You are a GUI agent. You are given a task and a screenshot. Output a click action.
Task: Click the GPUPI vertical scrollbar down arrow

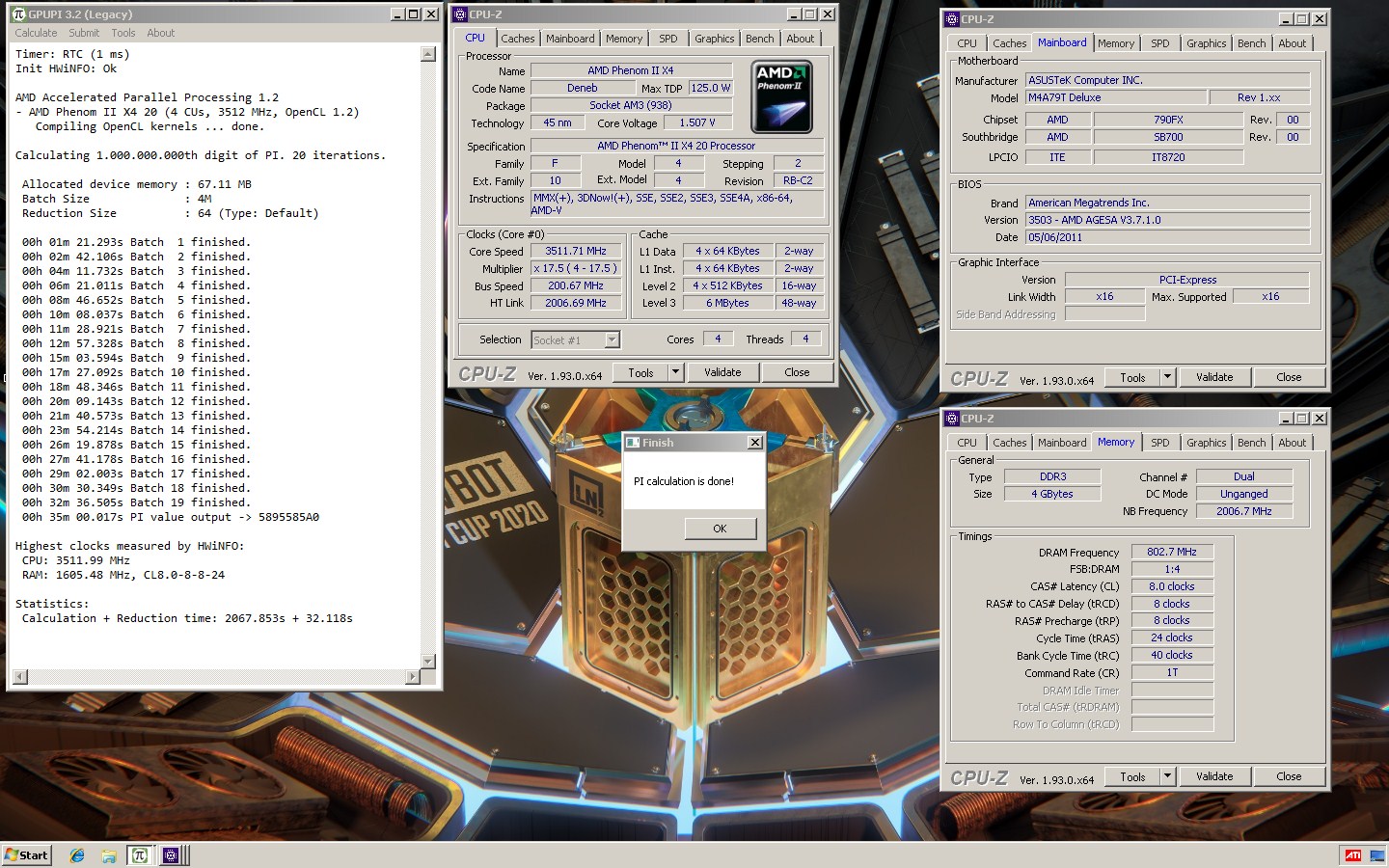click(428, 661)
